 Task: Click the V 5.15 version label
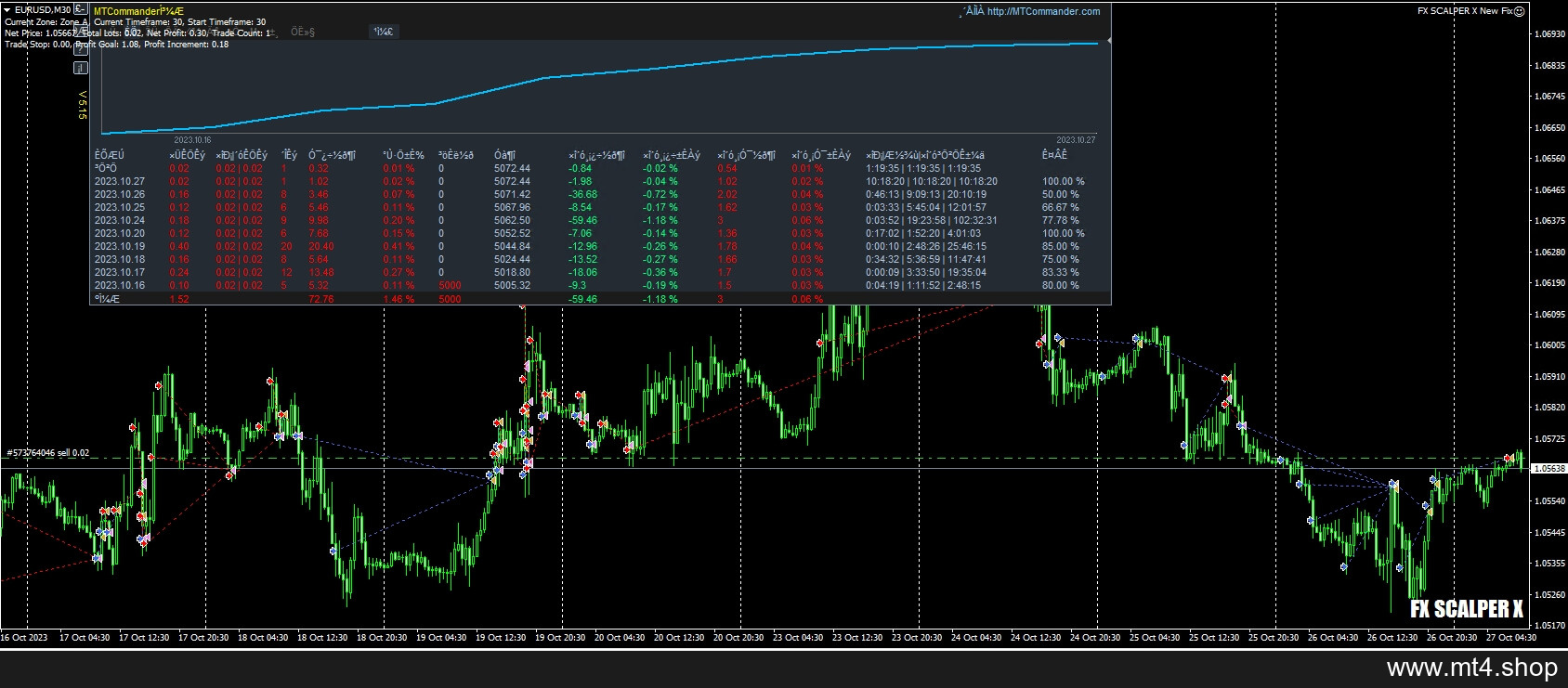click(x=82, y=105)
